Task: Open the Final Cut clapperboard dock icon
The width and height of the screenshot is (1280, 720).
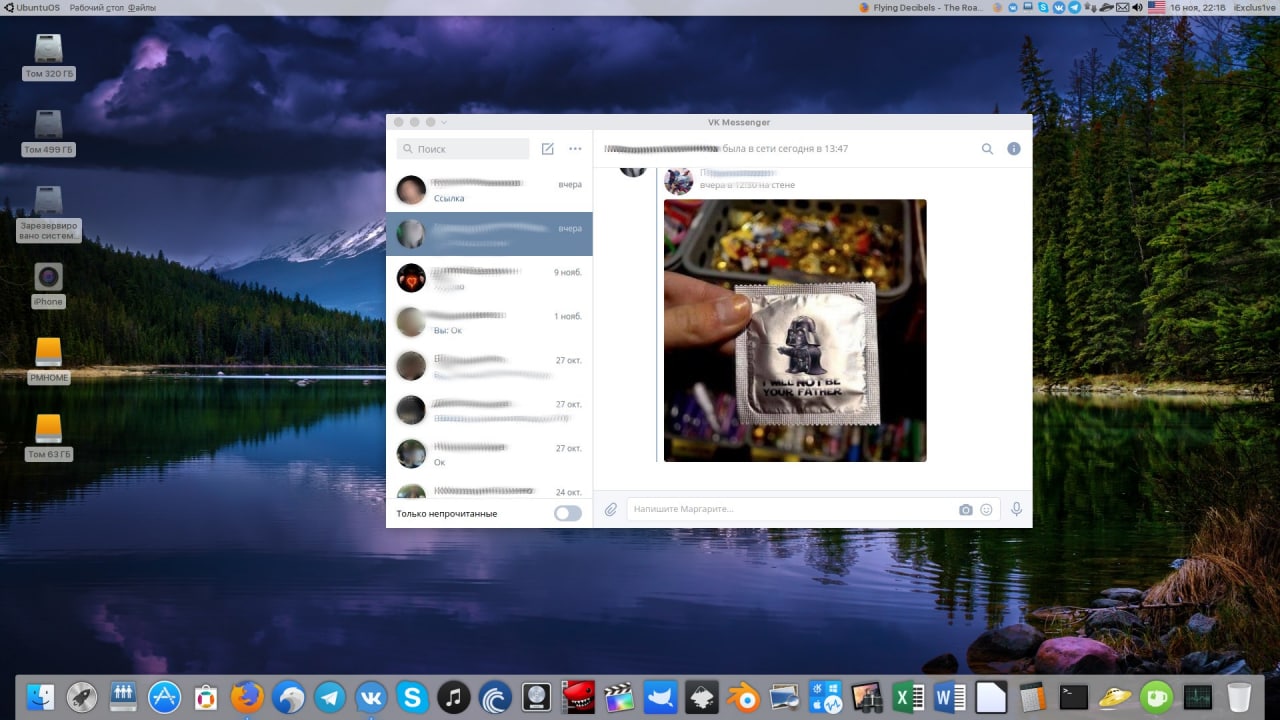Action: [619, 697]
